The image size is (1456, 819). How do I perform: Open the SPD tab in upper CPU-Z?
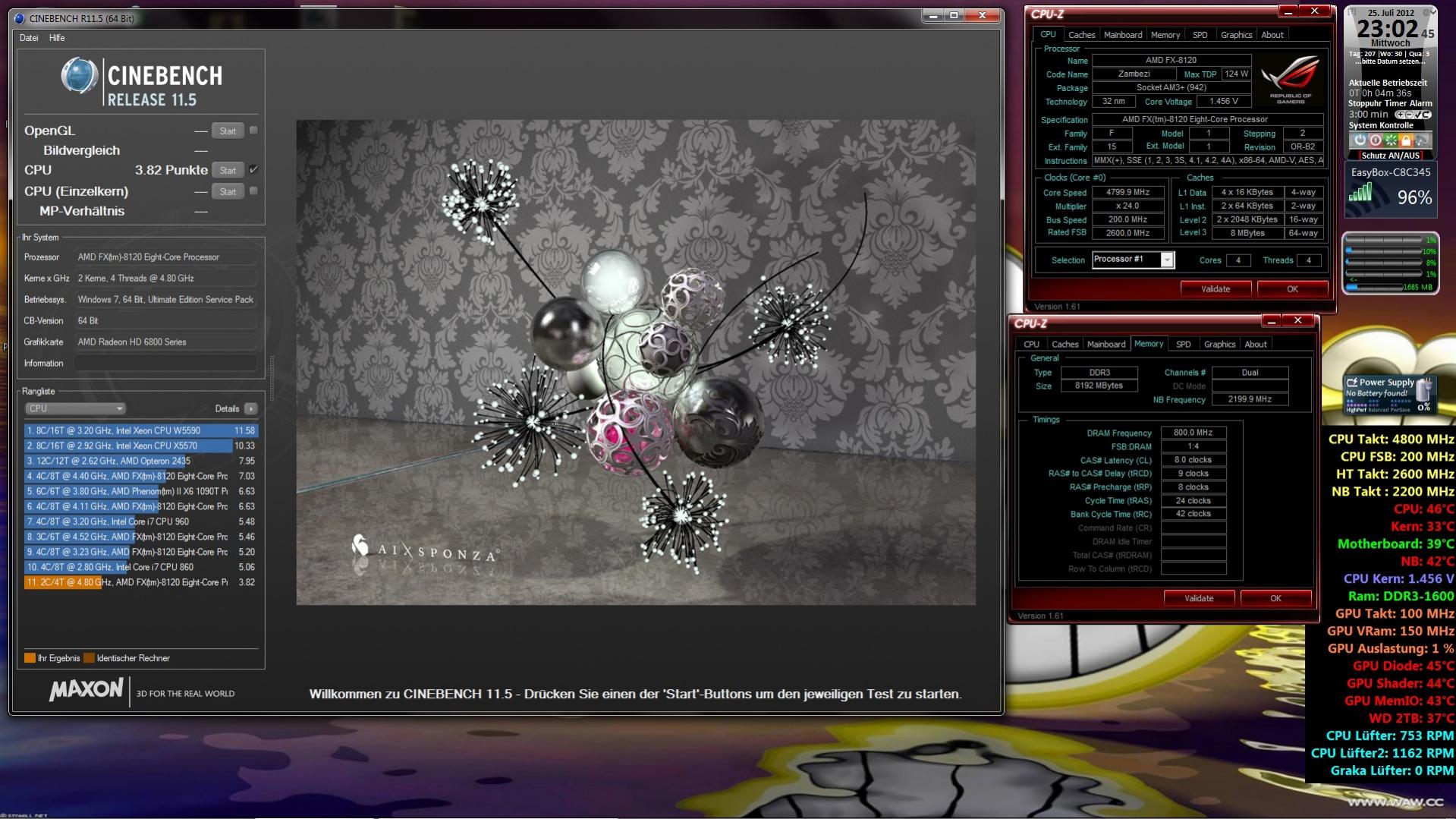(1200, 35)
